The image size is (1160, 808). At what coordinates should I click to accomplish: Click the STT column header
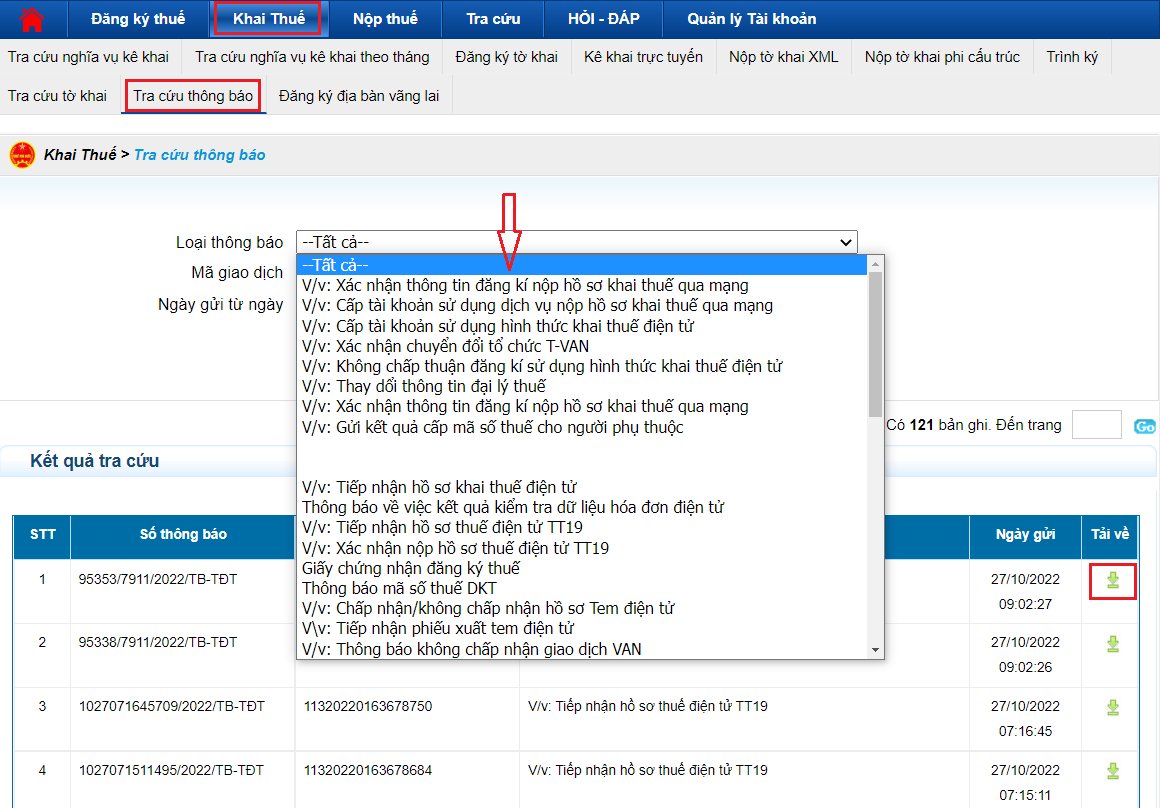42,534
